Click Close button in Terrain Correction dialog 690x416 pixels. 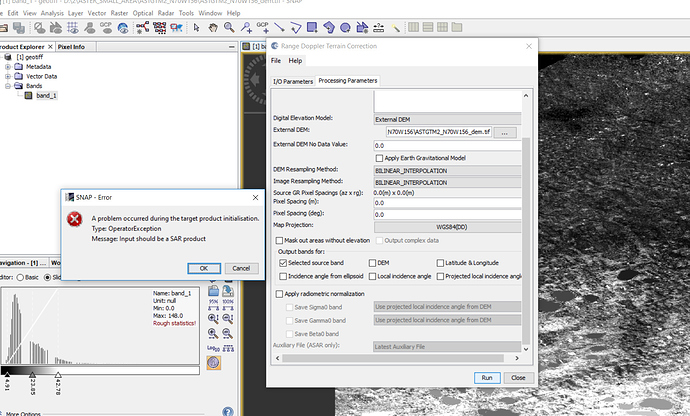518,378
